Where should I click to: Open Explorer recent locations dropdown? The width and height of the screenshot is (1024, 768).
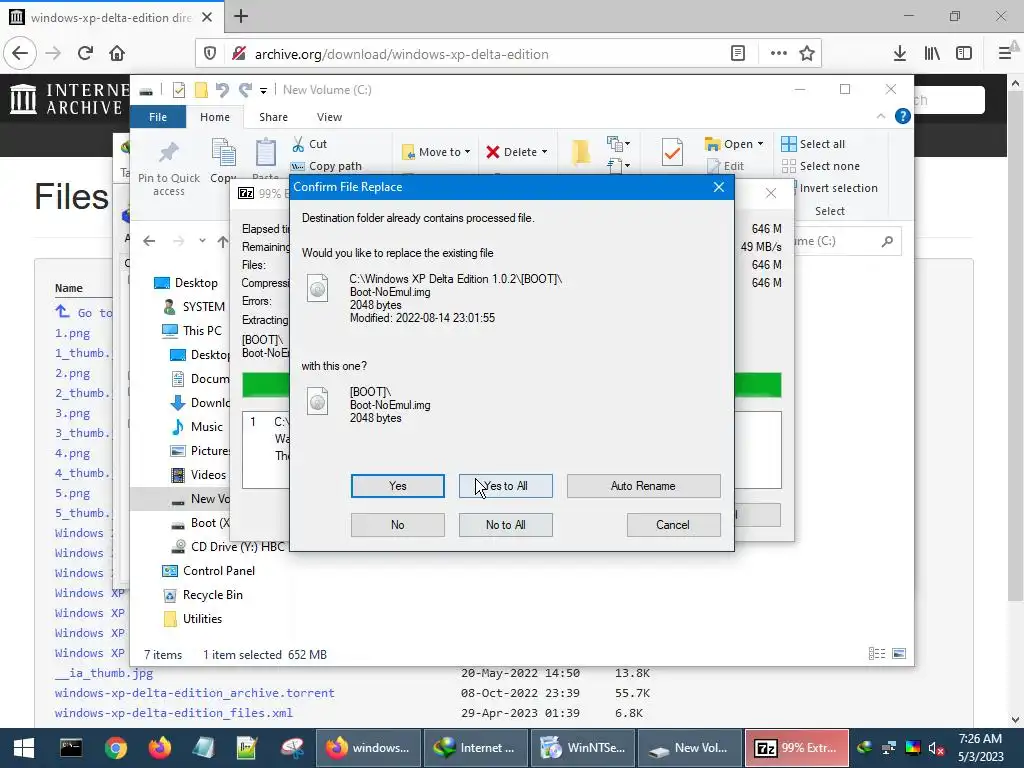(202, 241)
